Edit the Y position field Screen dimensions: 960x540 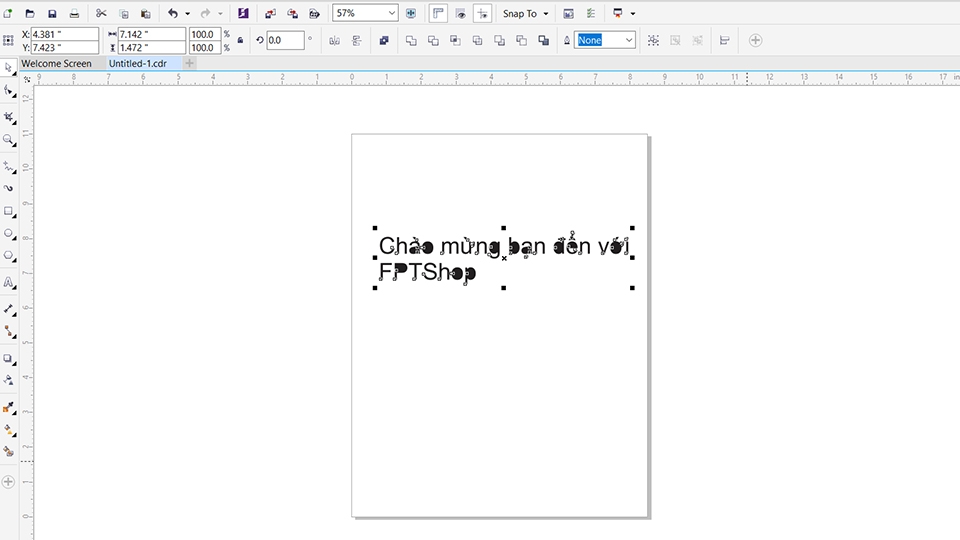[64, 47]
